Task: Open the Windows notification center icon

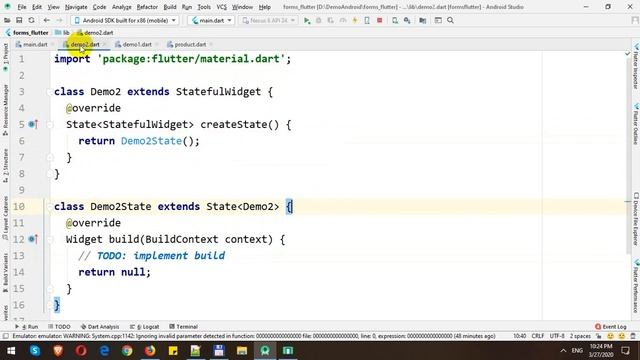Action: coord(626,351)
